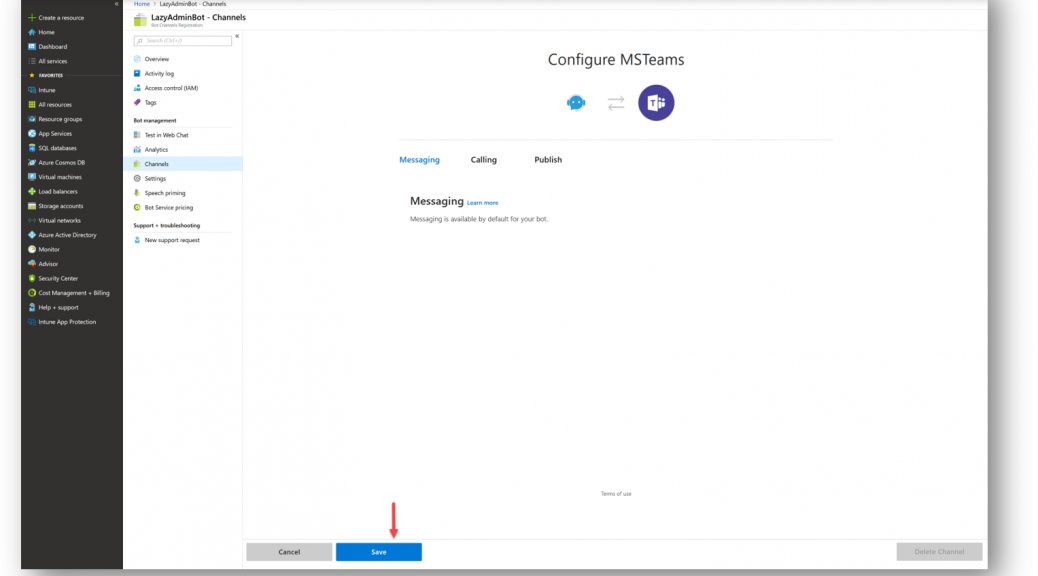Open the Monitor icon in the sidebar
Image resolution: width=1038 pixels, height=576 pixels.
pos(32,250)
